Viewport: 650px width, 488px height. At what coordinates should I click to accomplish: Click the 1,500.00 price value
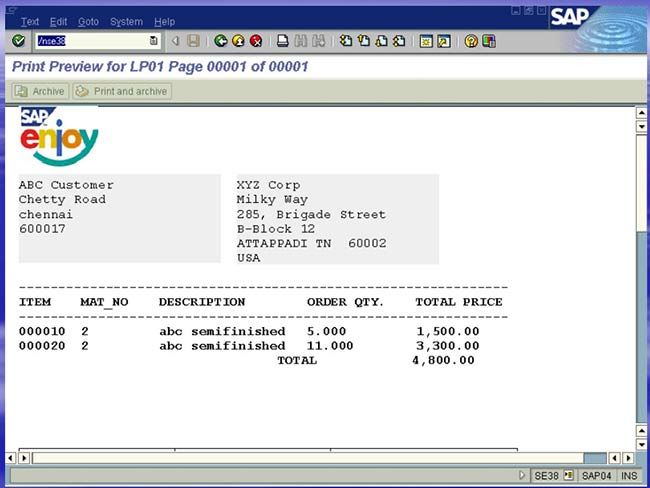pos(448,331)
